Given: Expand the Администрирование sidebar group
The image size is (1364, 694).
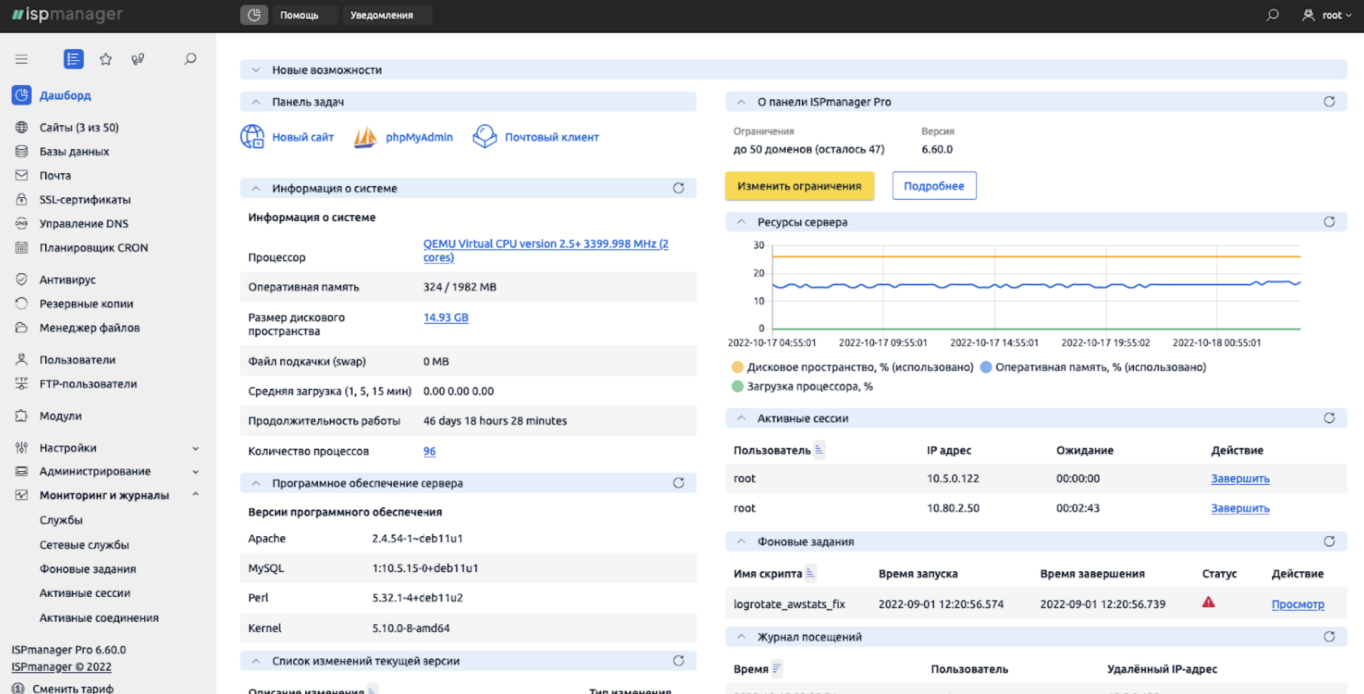Looking at the screenshot, I should coord(107,471).
